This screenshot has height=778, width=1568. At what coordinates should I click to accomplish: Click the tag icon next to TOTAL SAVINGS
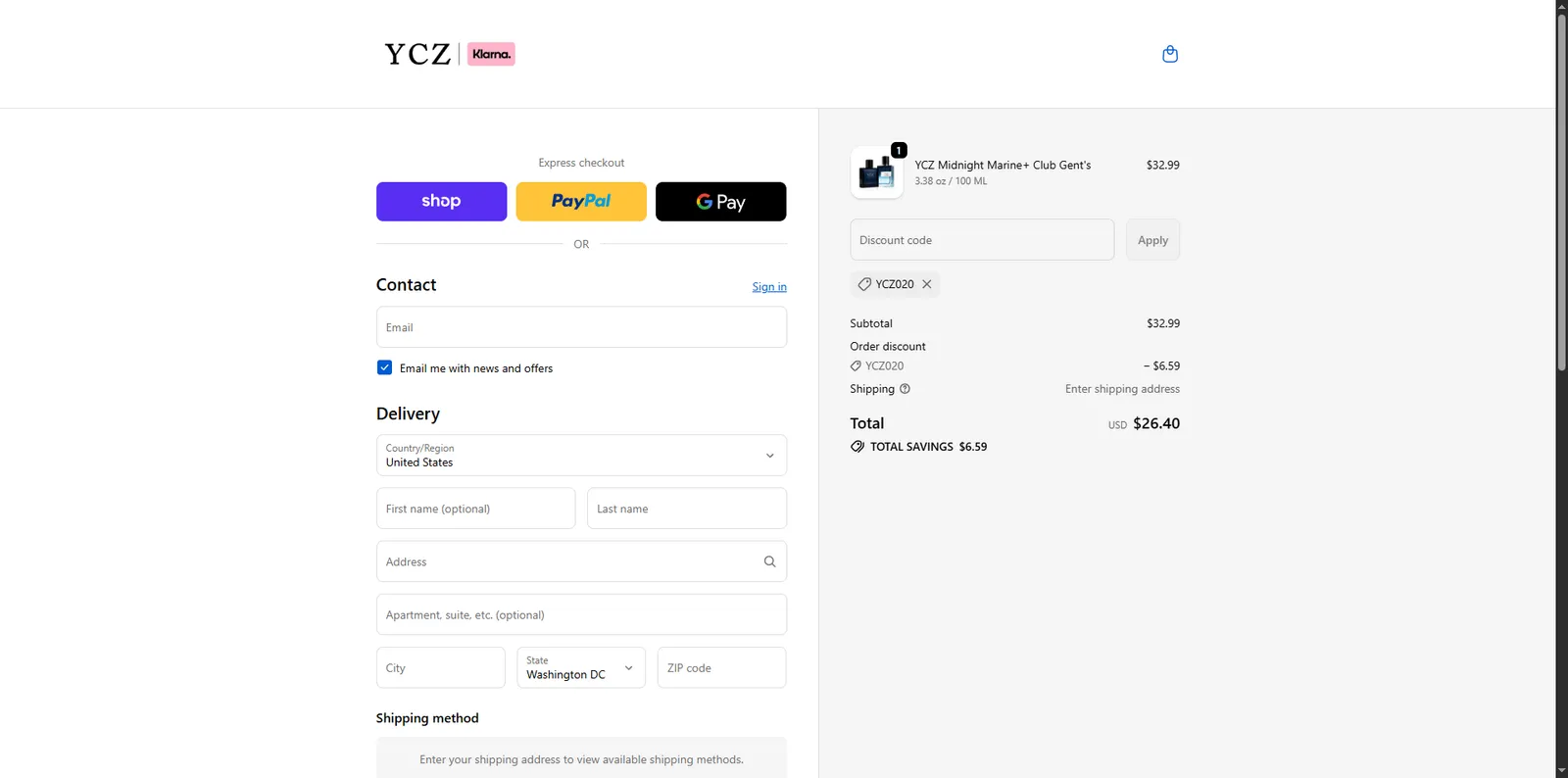pyautogui.click(x=857, y=447)
